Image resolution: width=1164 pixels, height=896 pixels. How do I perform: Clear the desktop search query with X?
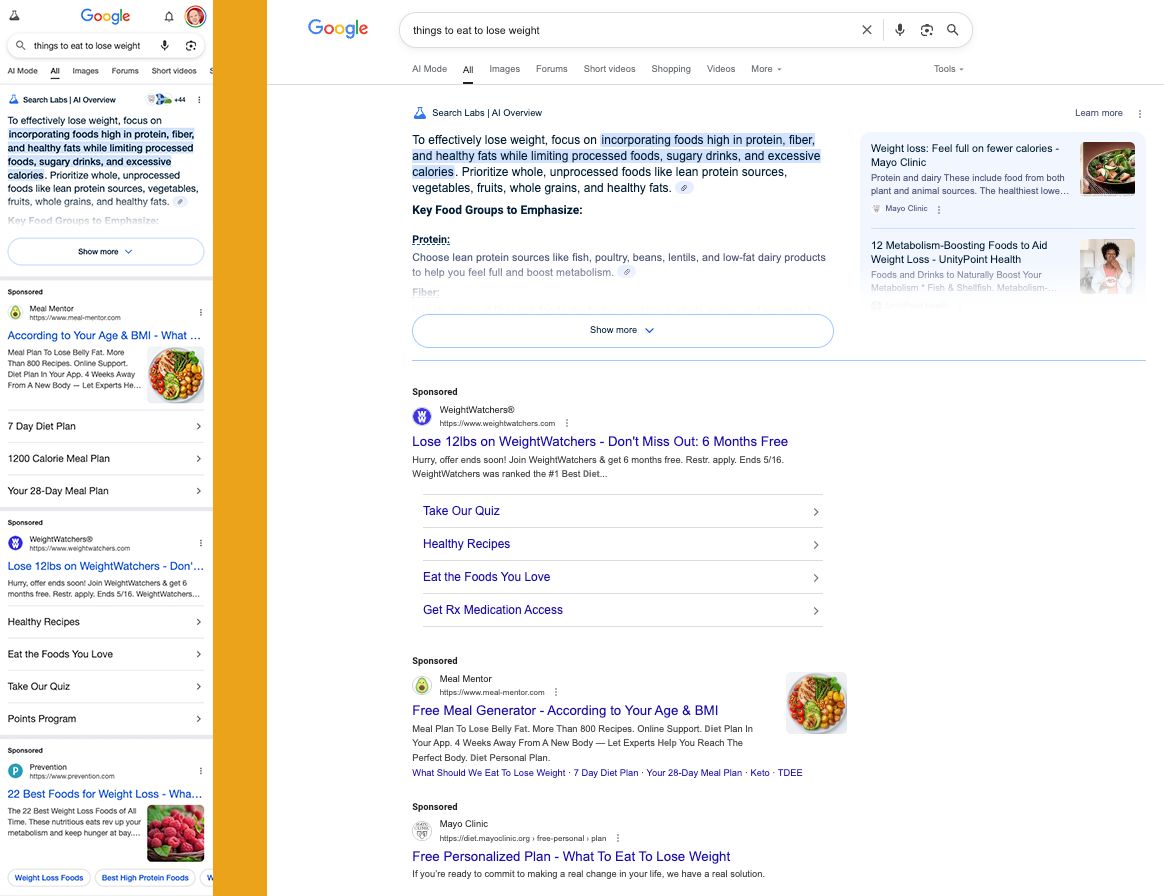866,30
